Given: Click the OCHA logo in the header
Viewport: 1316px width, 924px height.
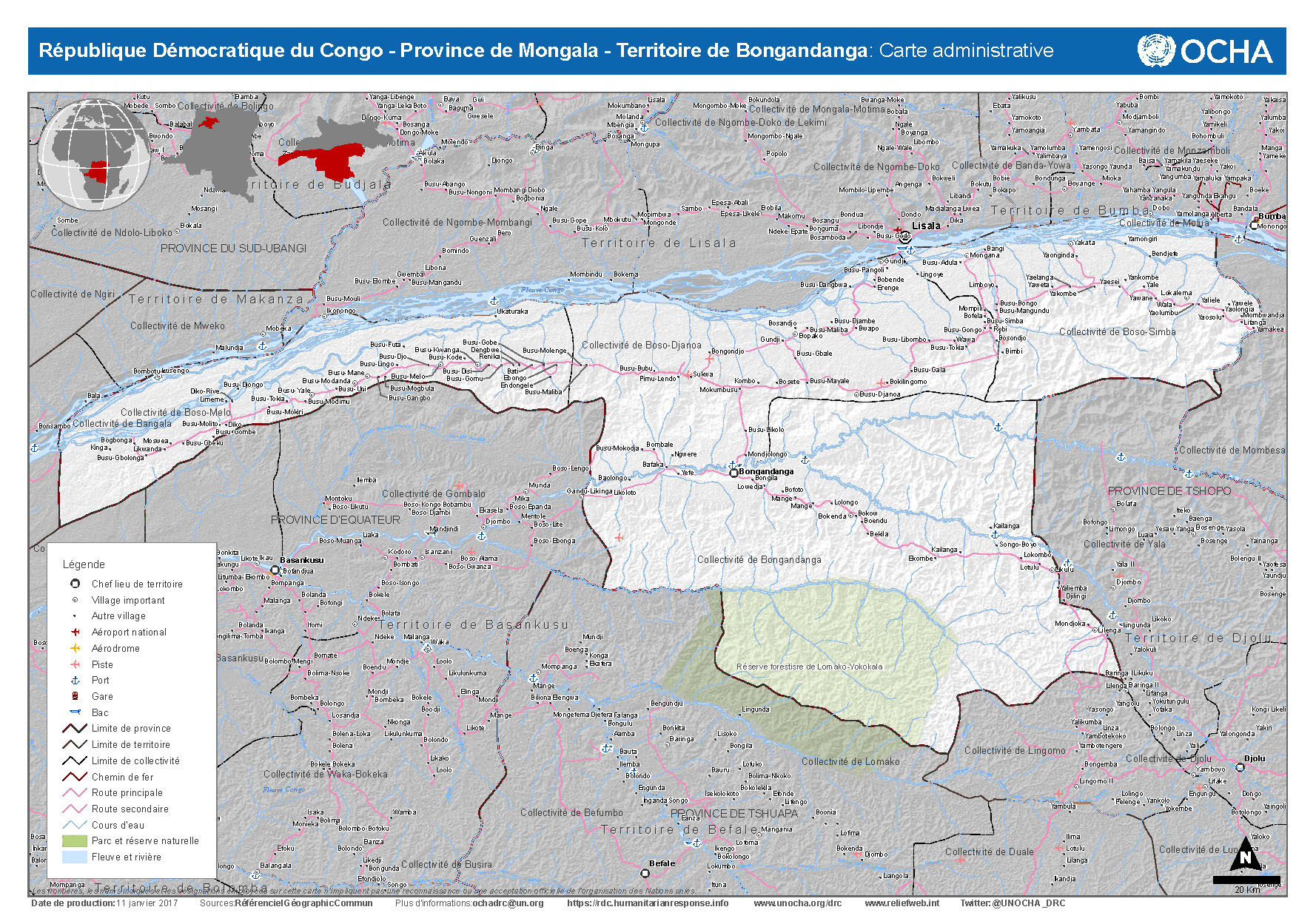Looking at the screenshot, I should coord(1205,51).
